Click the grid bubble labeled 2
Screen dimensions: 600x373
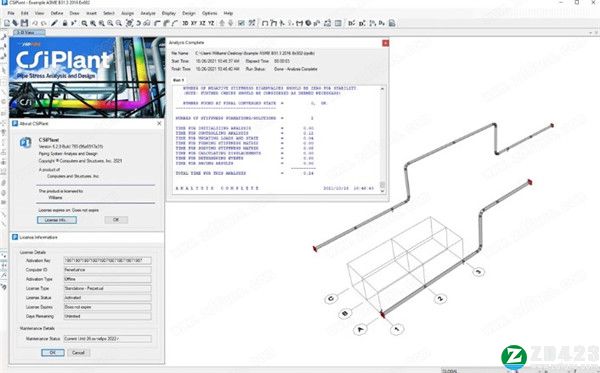pos(440,298)
